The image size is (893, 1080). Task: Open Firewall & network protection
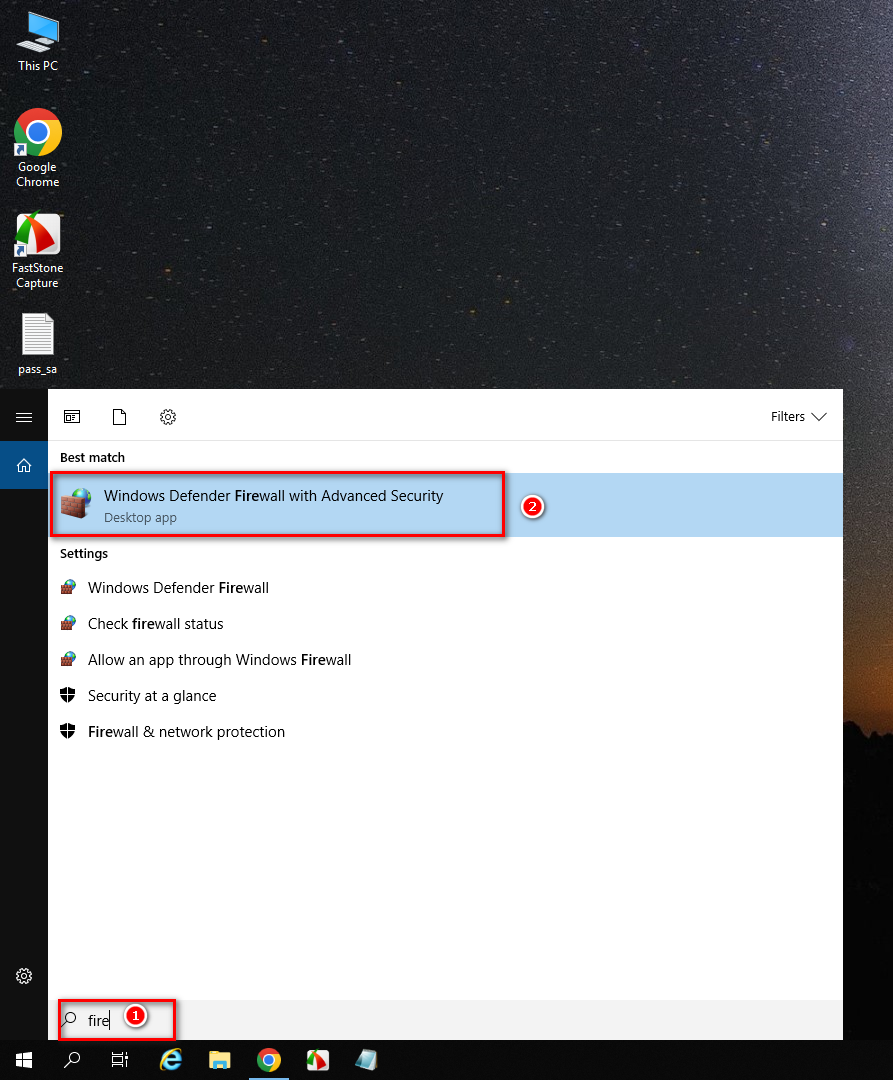[x=185, y=731]
